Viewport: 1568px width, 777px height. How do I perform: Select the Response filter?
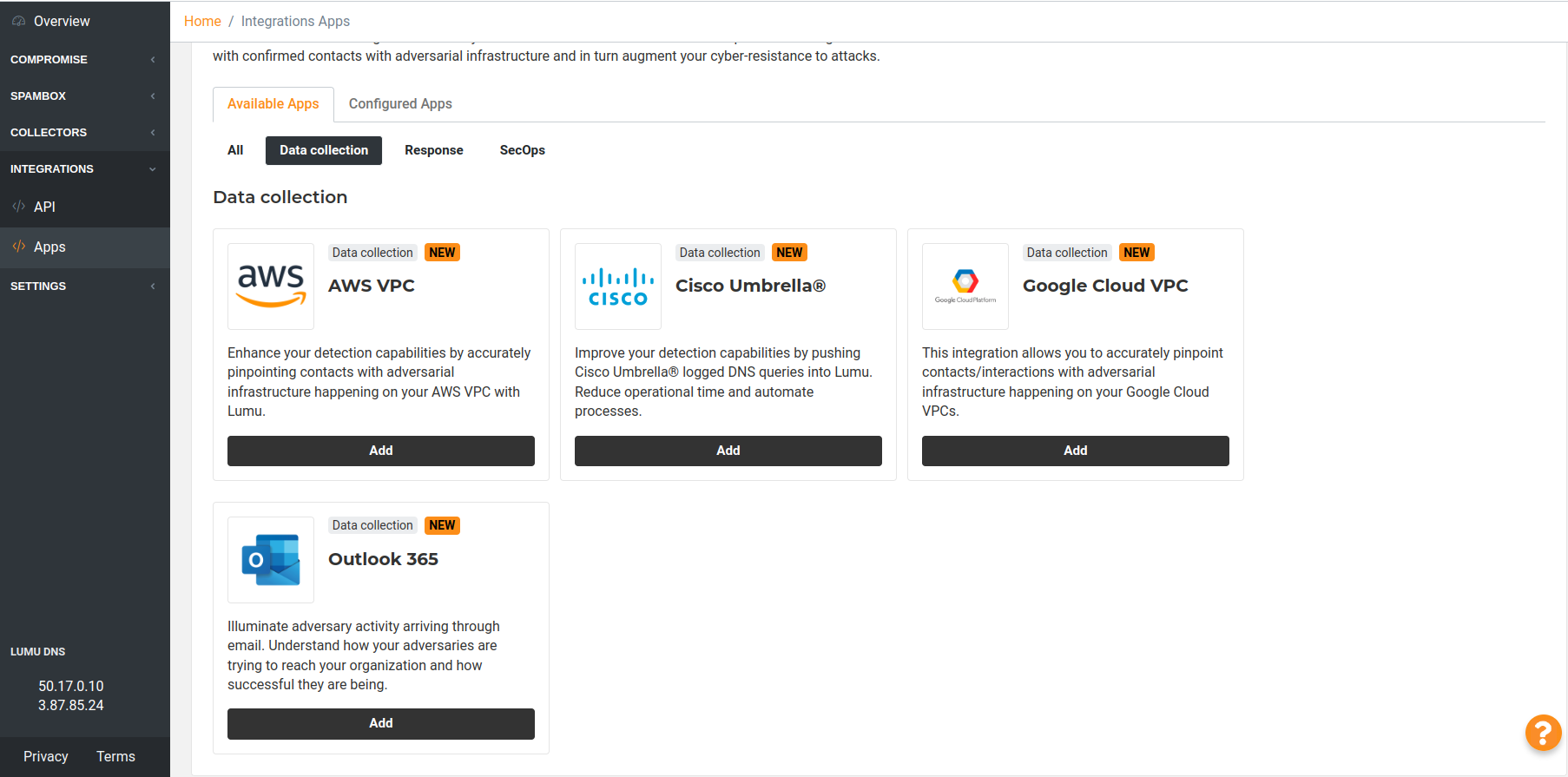click(x=433, y=150)
